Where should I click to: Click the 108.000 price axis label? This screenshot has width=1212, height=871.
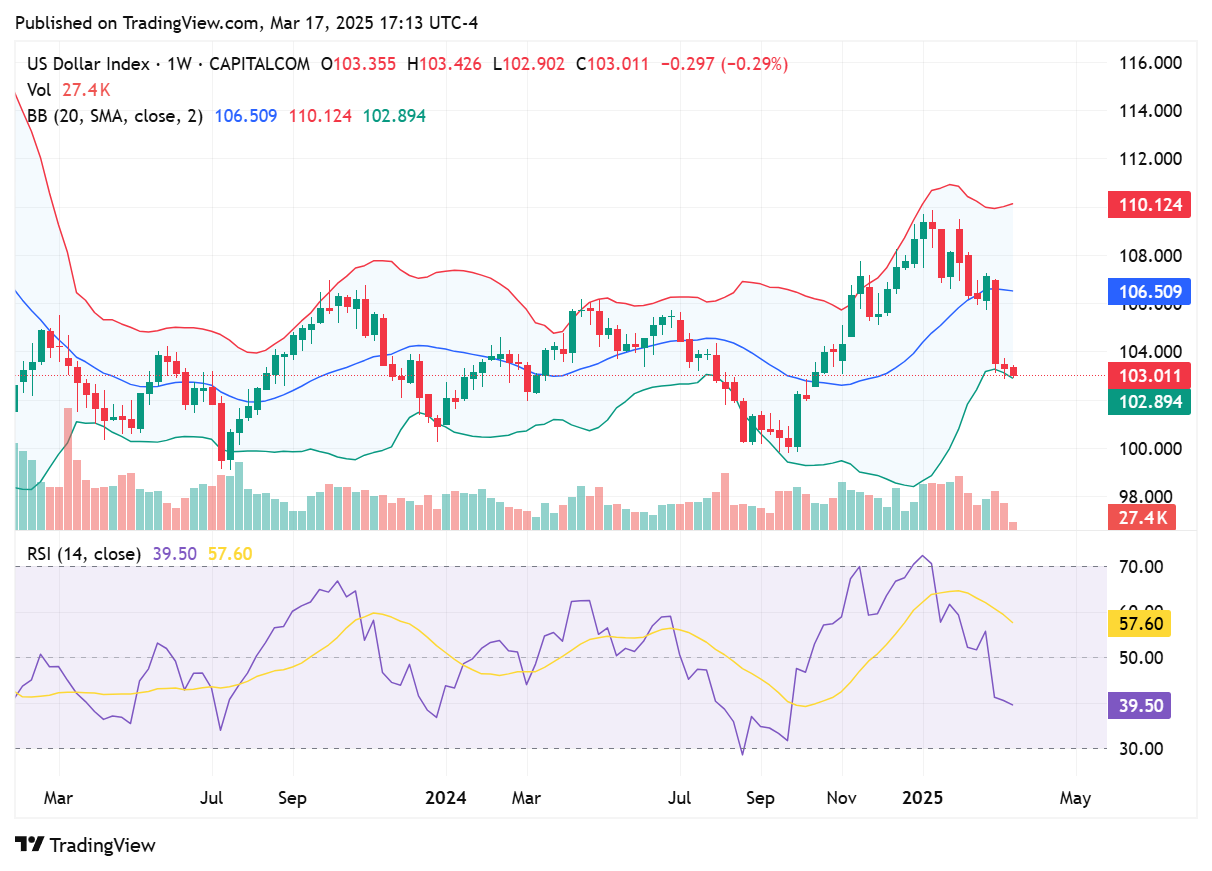[1149, 256]
